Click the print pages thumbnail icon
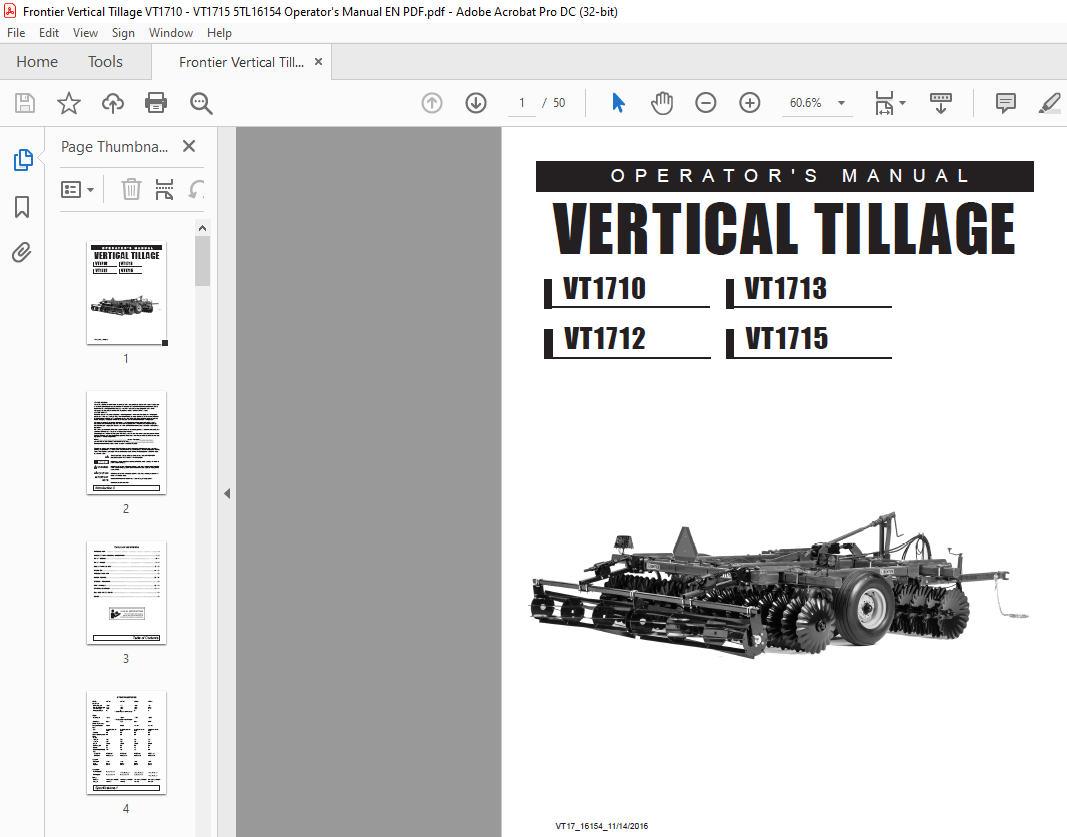The height and width of the screenshot is (837, 1067). [x=165, y=189]
